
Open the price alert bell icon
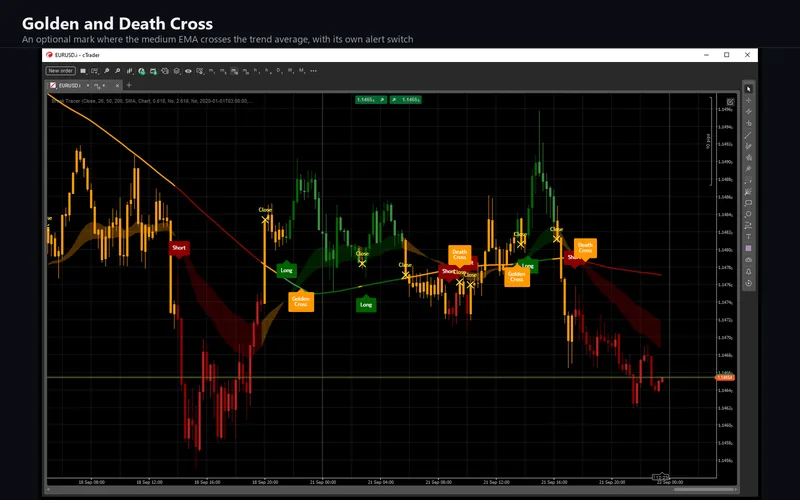pos(748,271)
